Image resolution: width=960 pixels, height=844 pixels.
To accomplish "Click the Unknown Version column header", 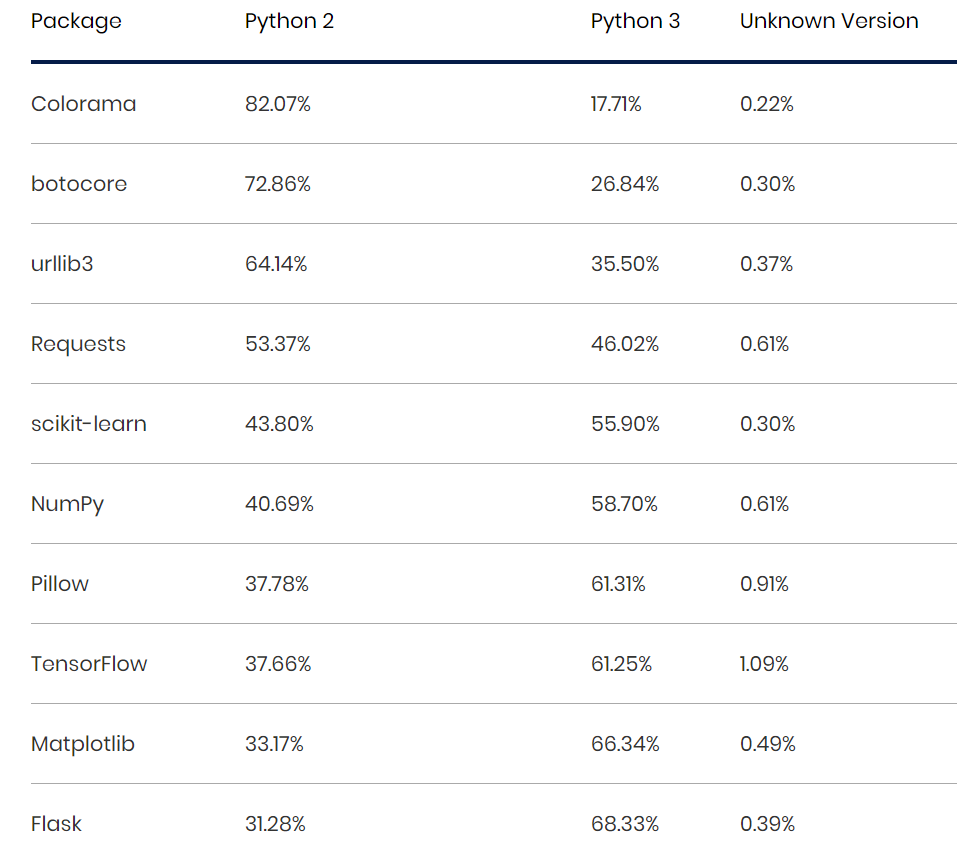I will (828, 21).
